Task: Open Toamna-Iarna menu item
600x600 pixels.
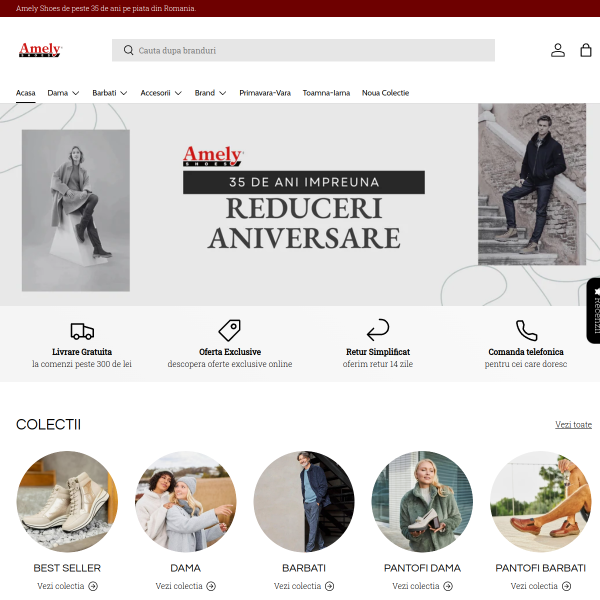Action: pyautogui.click(x=326, y=93)
